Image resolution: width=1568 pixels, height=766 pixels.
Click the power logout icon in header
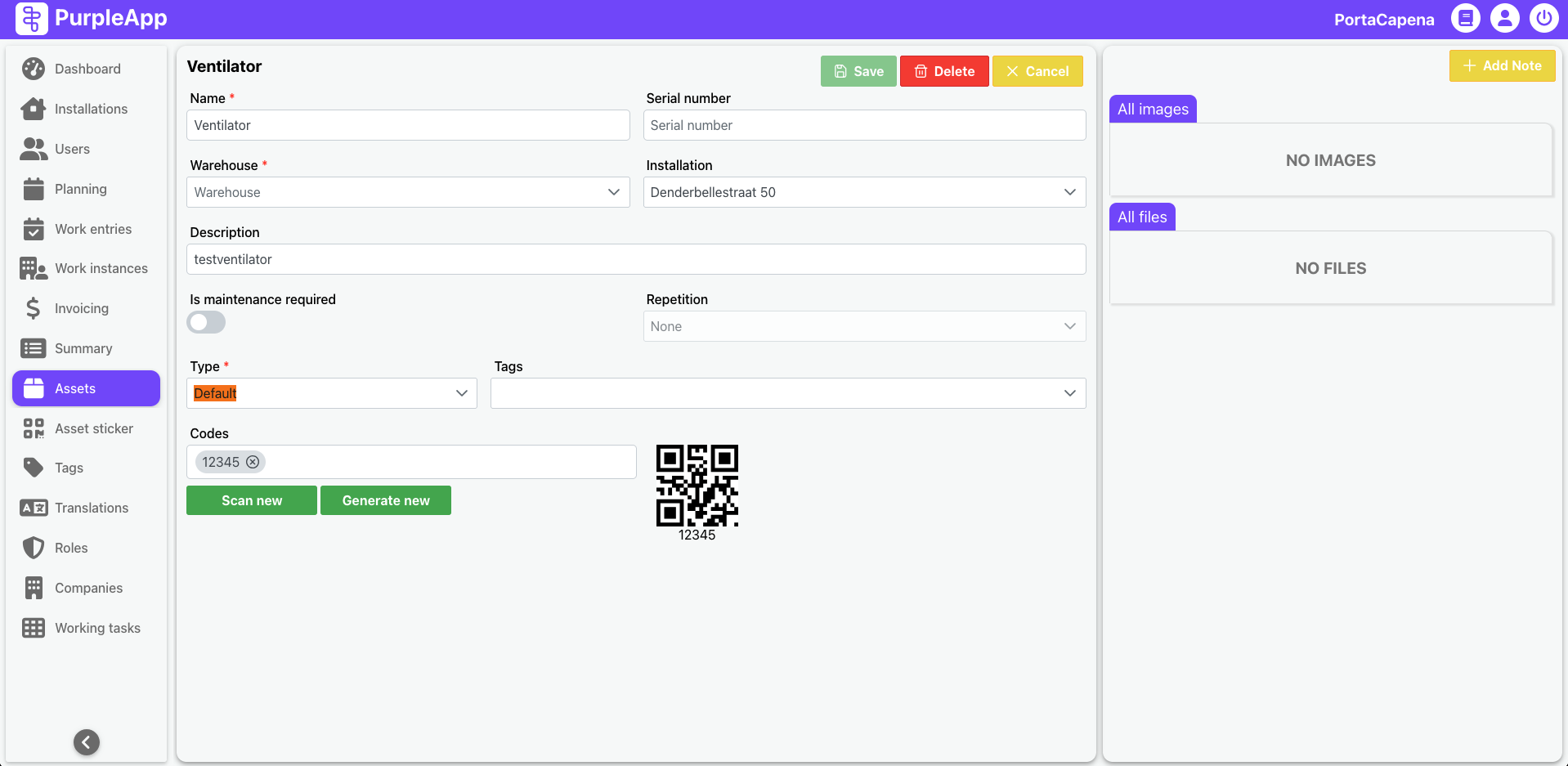pos(1543,18)
